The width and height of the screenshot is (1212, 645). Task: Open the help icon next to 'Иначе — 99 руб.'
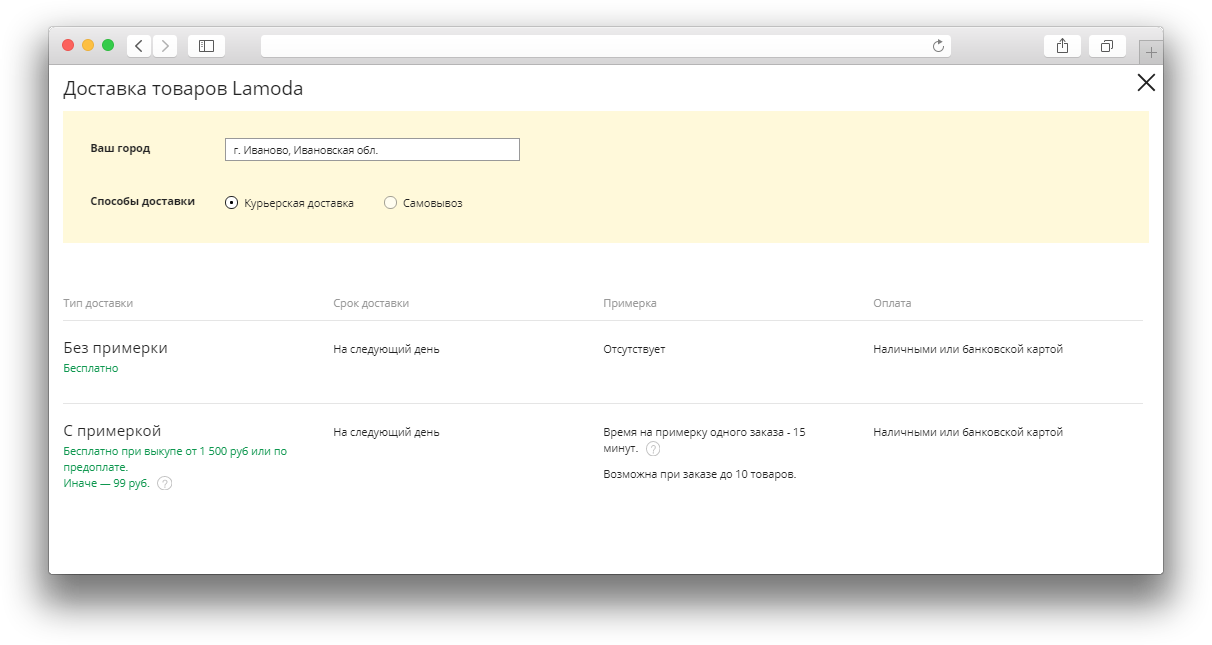pyautogui.click(x=165, y=483)
